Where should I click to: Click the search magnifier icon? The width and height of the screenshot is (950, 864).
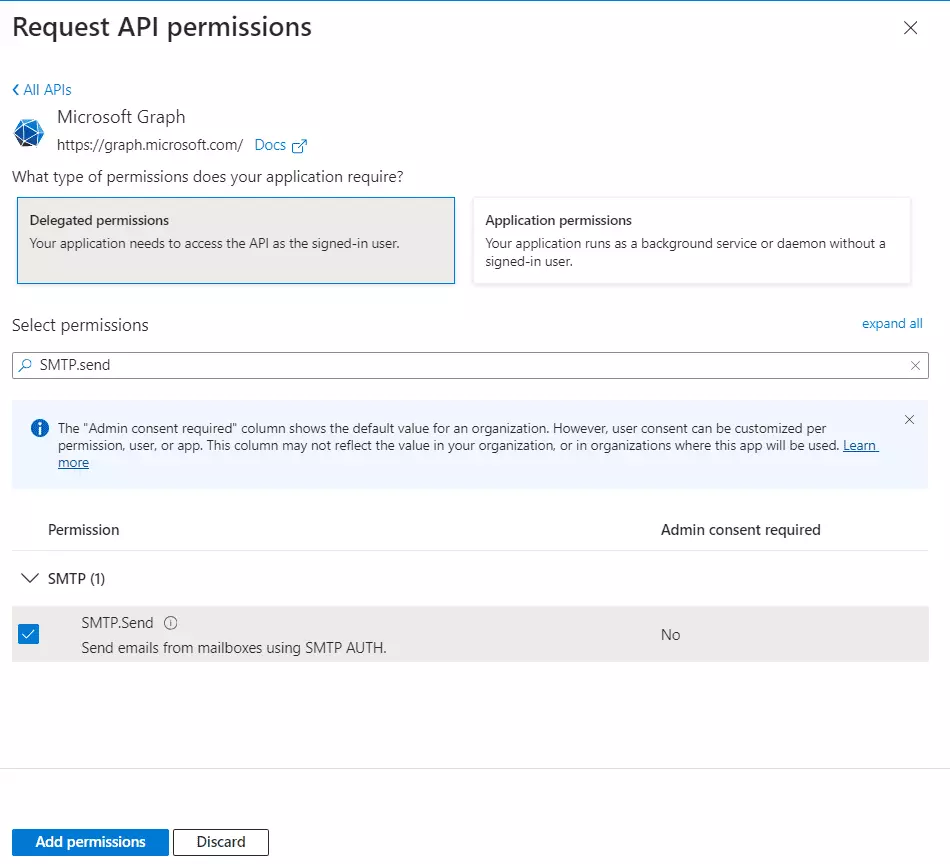26,365
